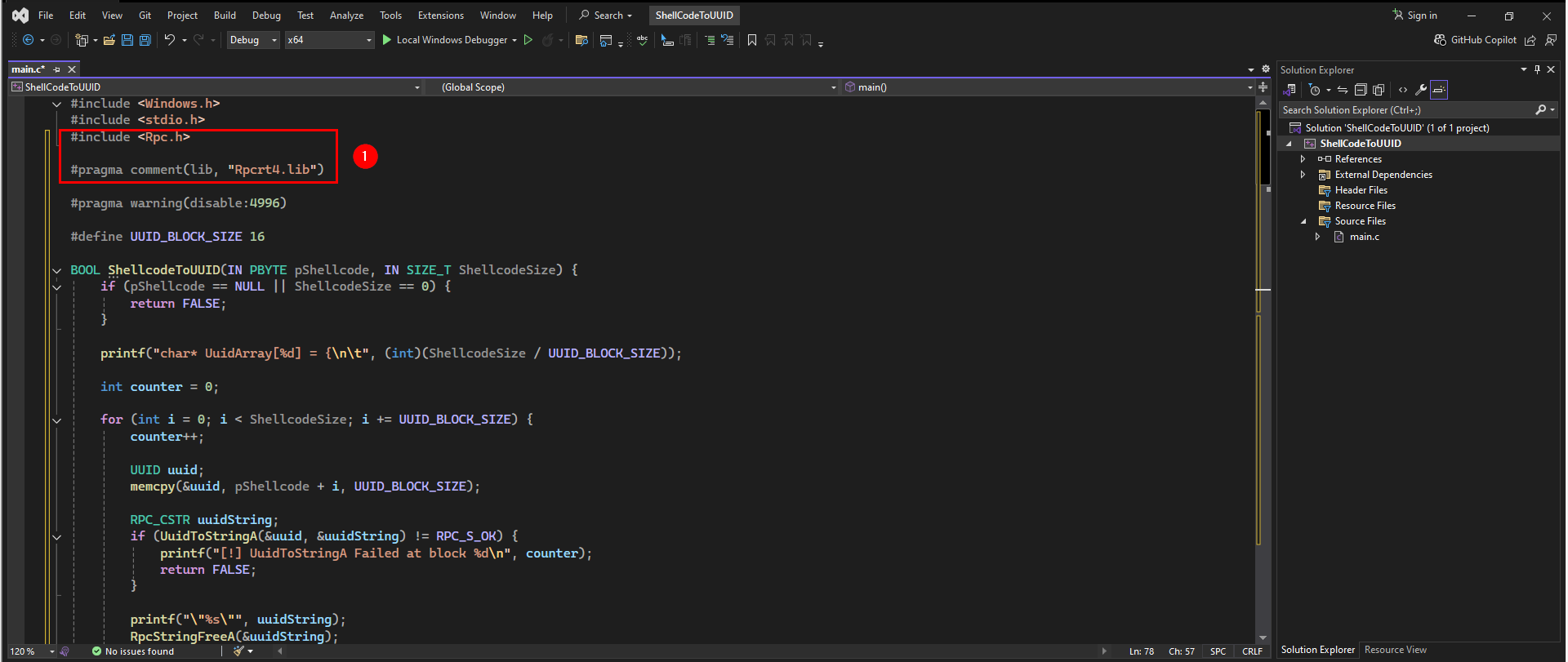Start without debugging using the hollow play icon
The height and width of the screenshot is (662, 1568).
(x=528, y=40)
